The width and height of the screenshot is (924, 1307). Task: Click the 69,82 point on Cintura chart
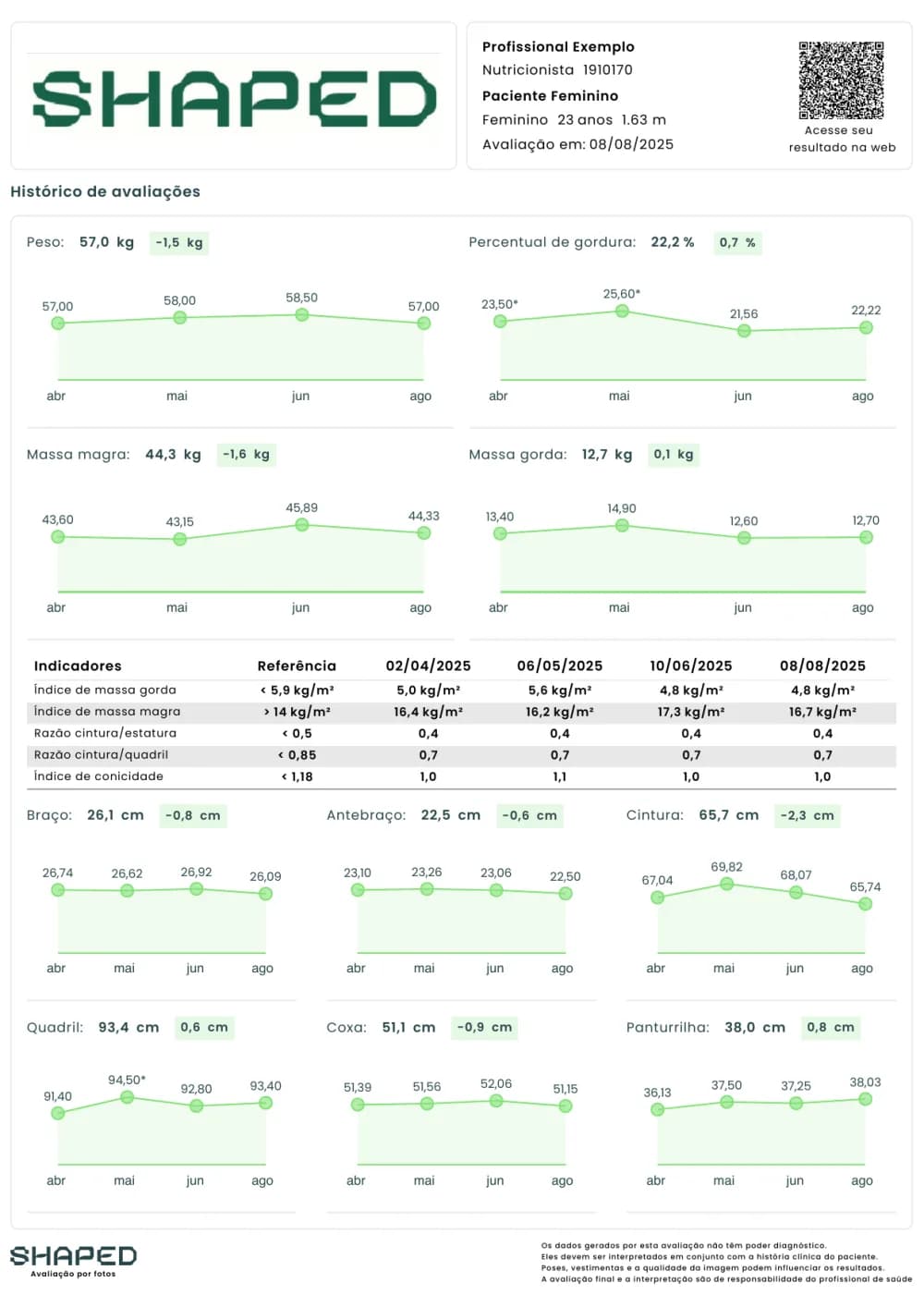(x=727, y=885)
